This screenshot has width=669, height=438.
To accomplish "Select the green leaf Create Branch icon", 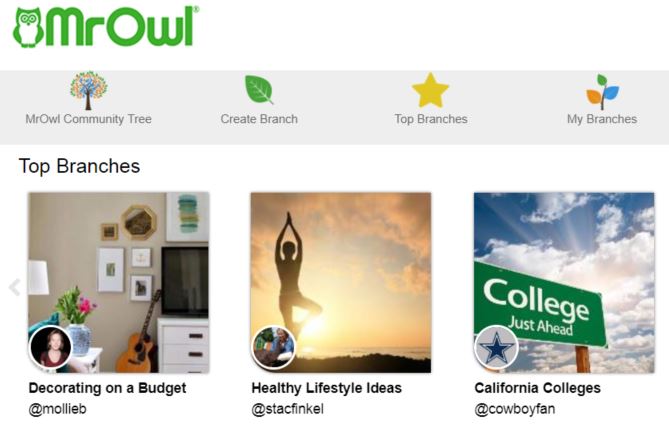I will (x=259, y=90).
